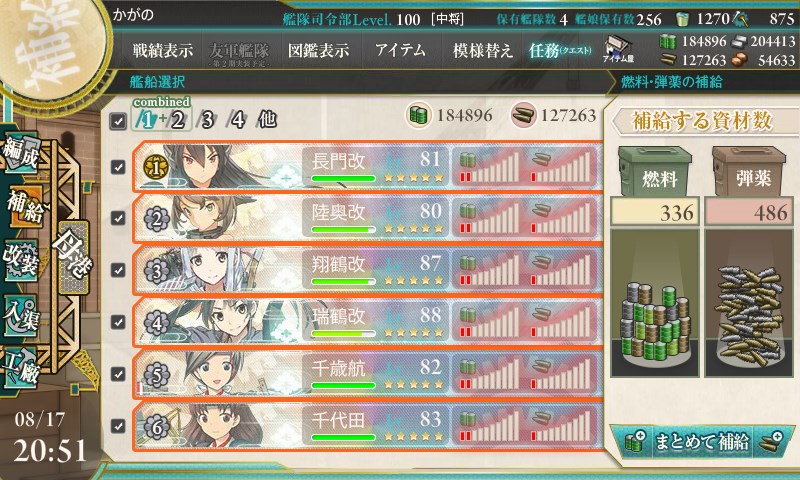Click 瑞鶴改's fuel gauge bars
The height and width of the screenshot is (480, 800).
click(x=489, y=322)
